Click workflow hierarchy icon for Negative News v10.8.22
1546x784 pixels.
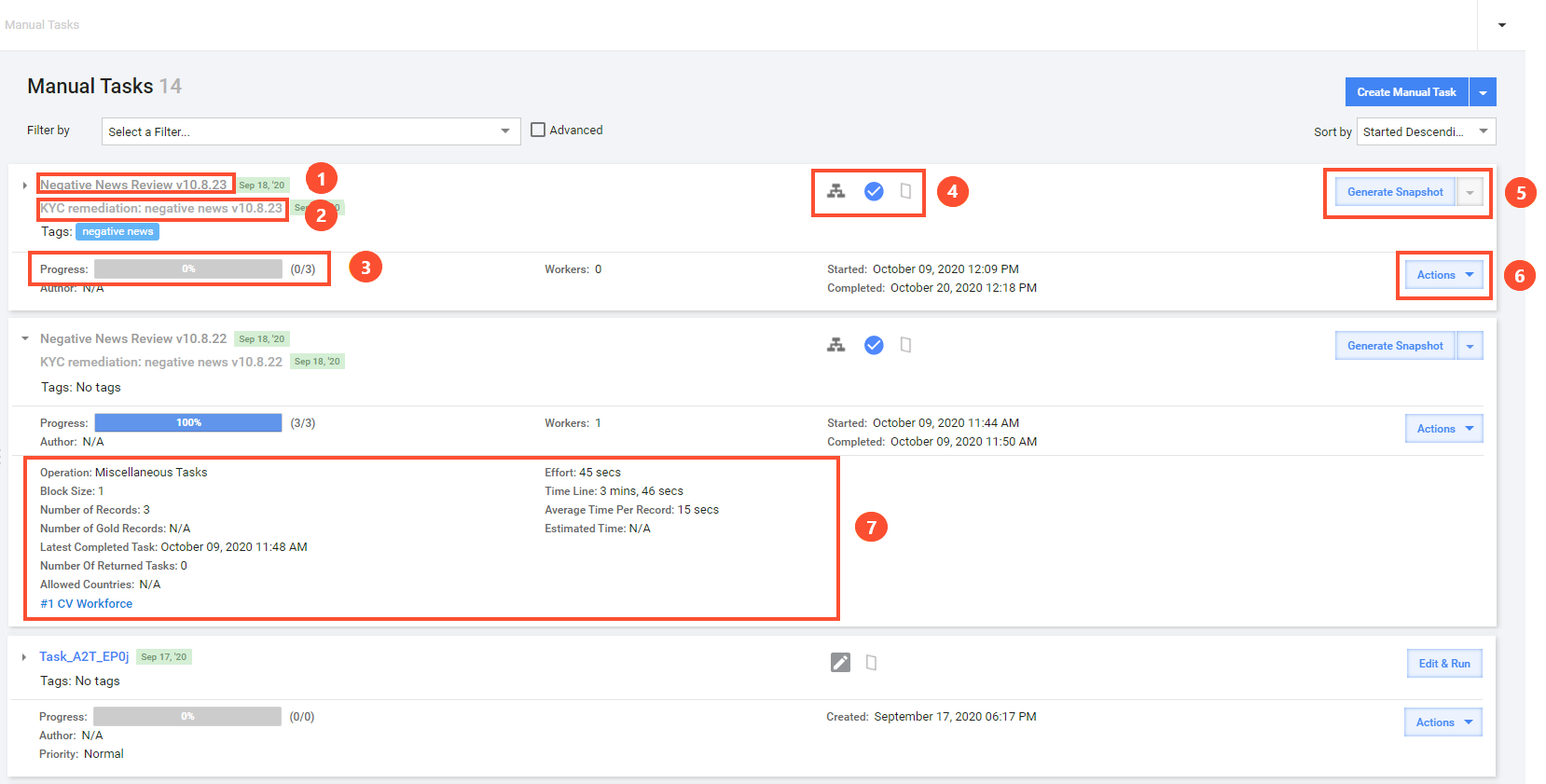(x=836, y=345)
